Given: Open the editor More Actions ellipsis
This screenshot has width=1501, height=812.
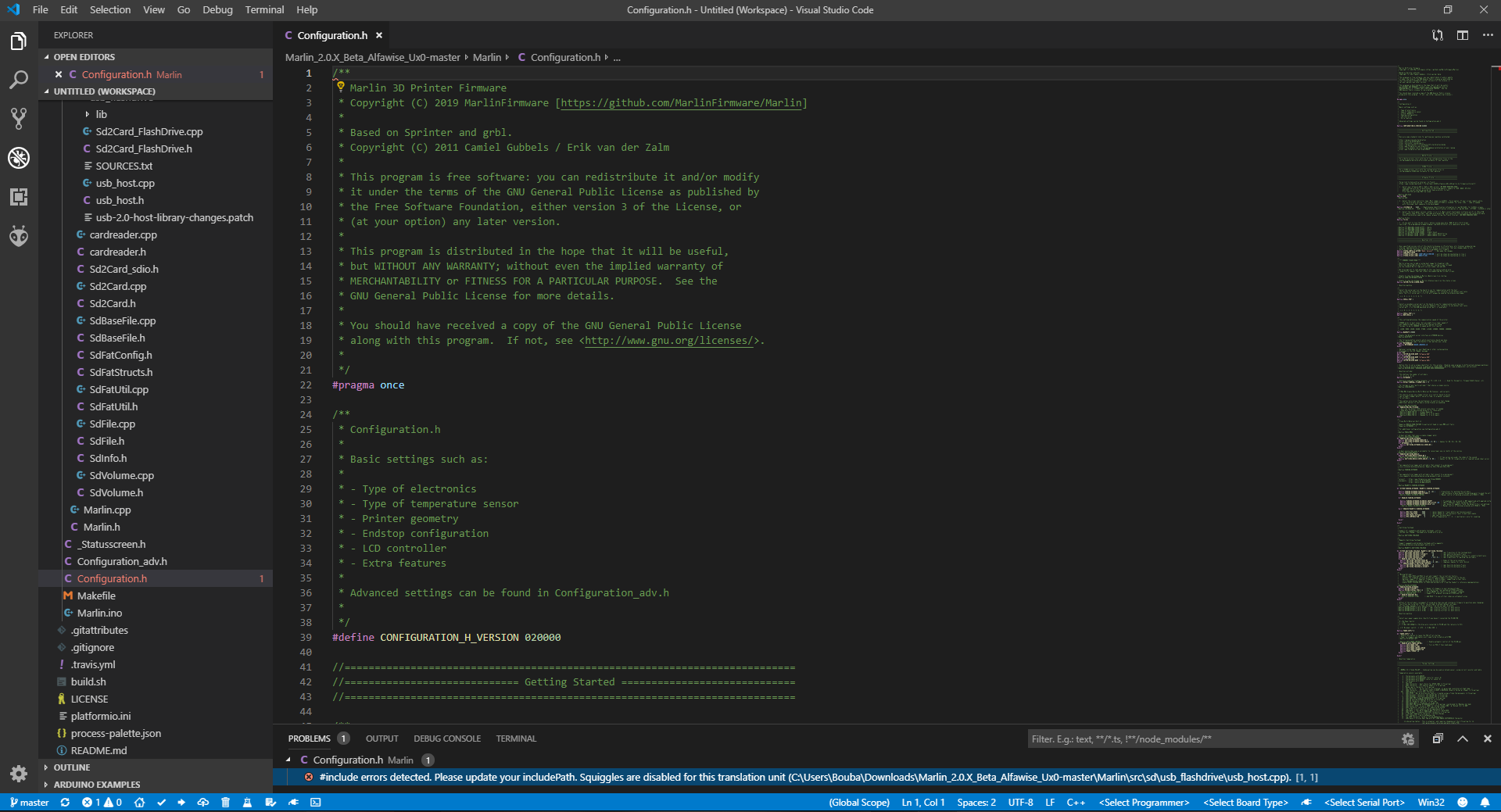Looking at the screenshot, I should point(1488,35).
